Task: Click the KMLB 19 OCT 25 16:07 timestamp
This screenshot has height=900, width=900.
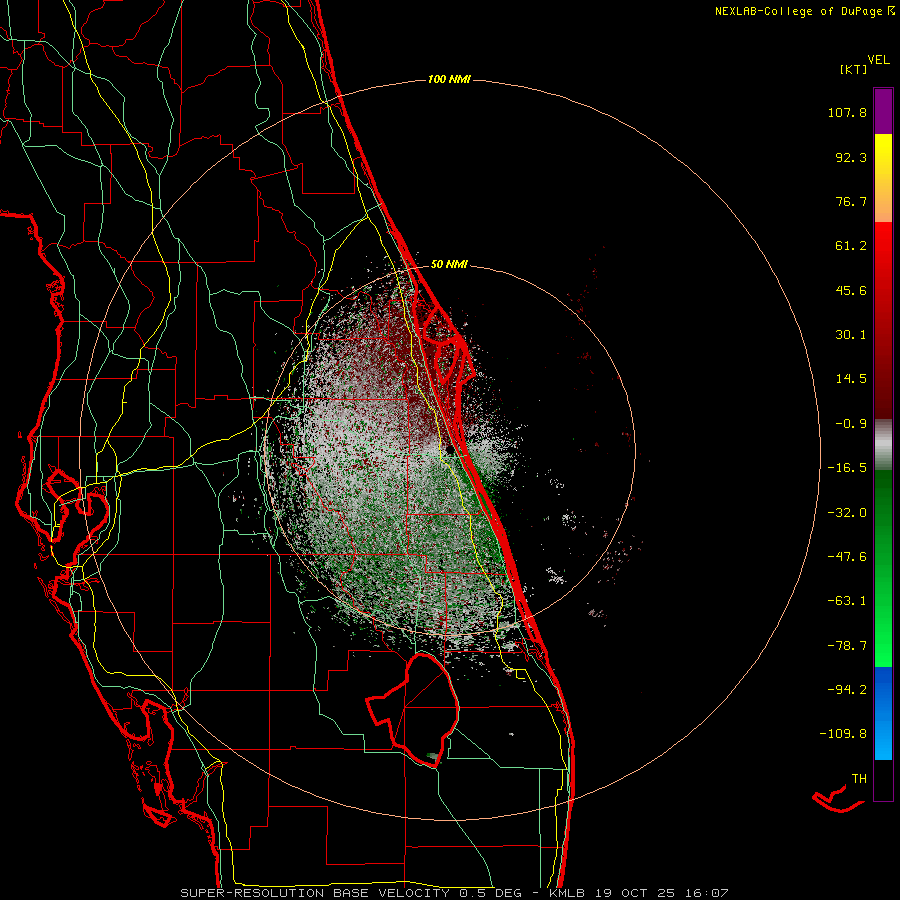Action: (x=639, y=893)
